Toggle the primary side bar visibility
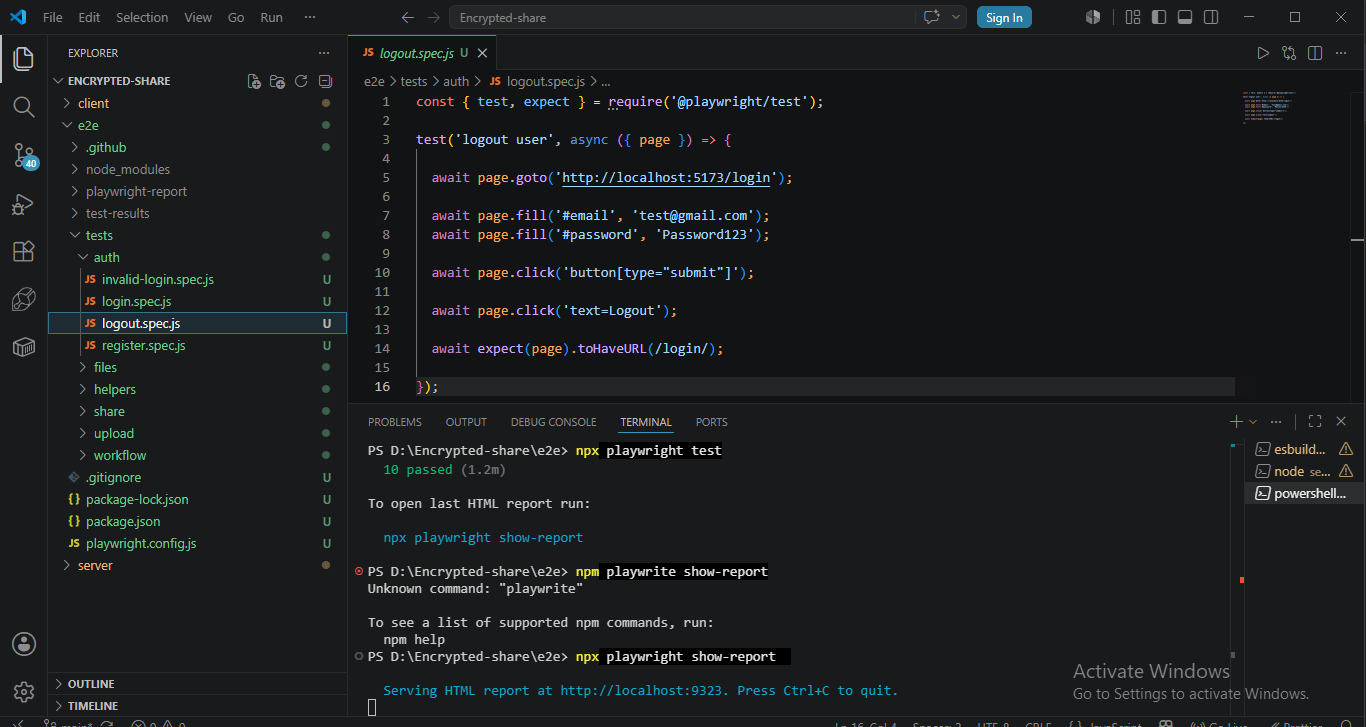This screenshot has width=1366, height=727. coord(1159,17)
